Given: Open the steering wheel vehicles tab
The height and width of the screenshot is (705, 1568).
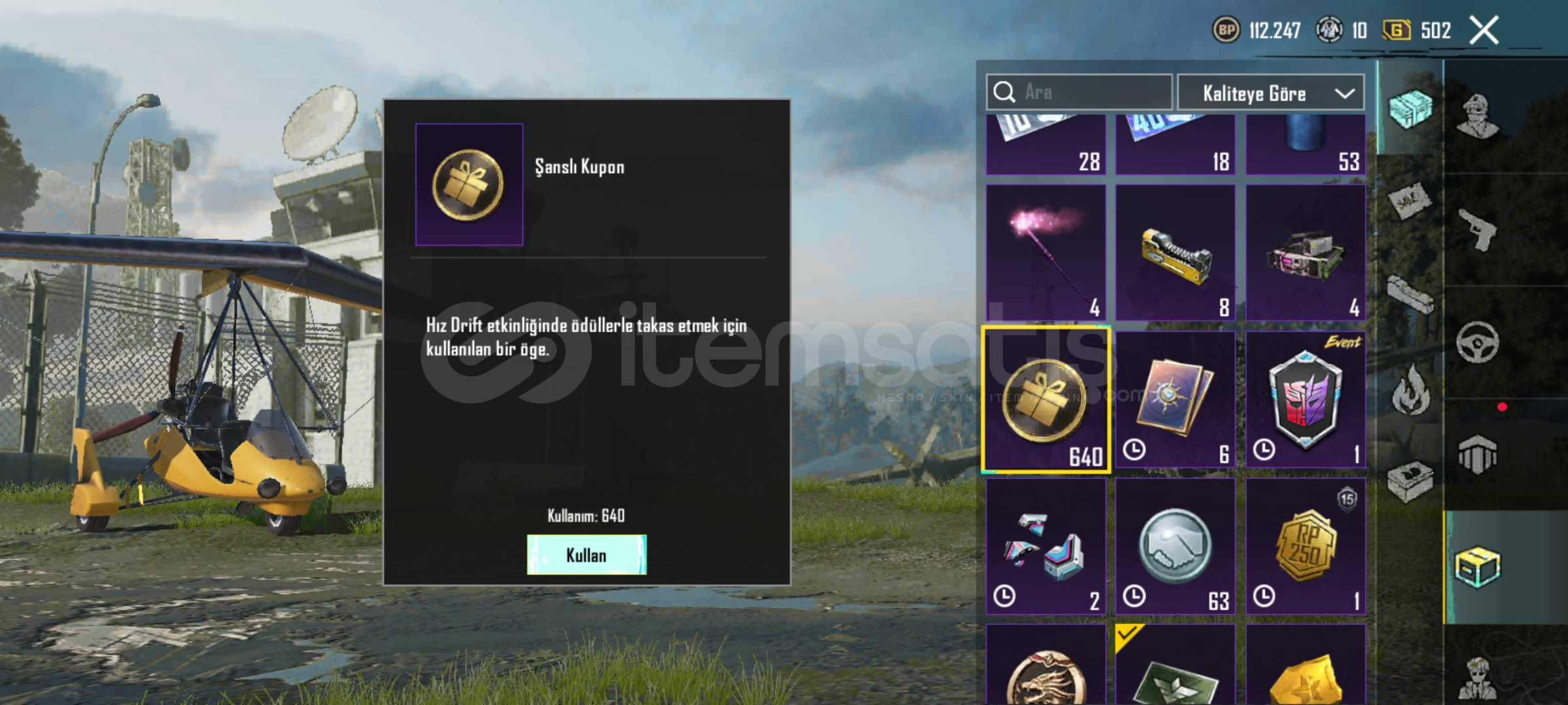Looking at the screenshot, I should [1478, 342].
